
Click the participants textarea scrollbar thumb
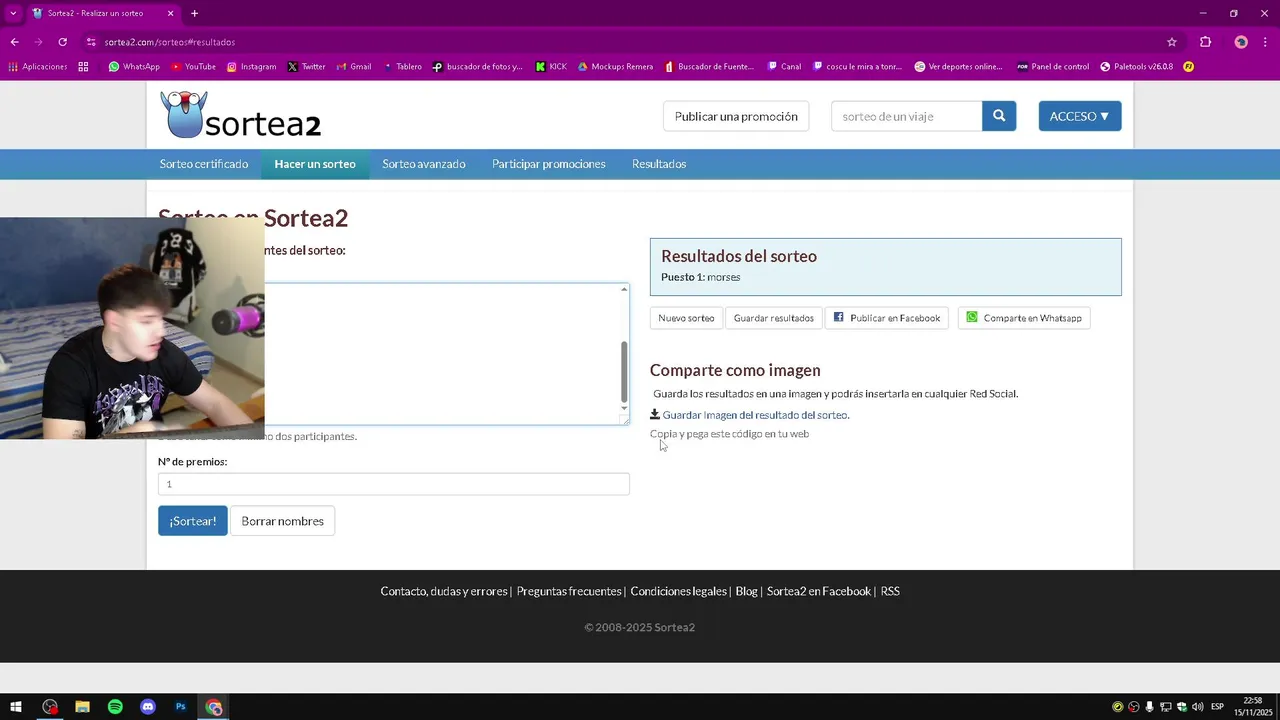click(x=624, y=371)
